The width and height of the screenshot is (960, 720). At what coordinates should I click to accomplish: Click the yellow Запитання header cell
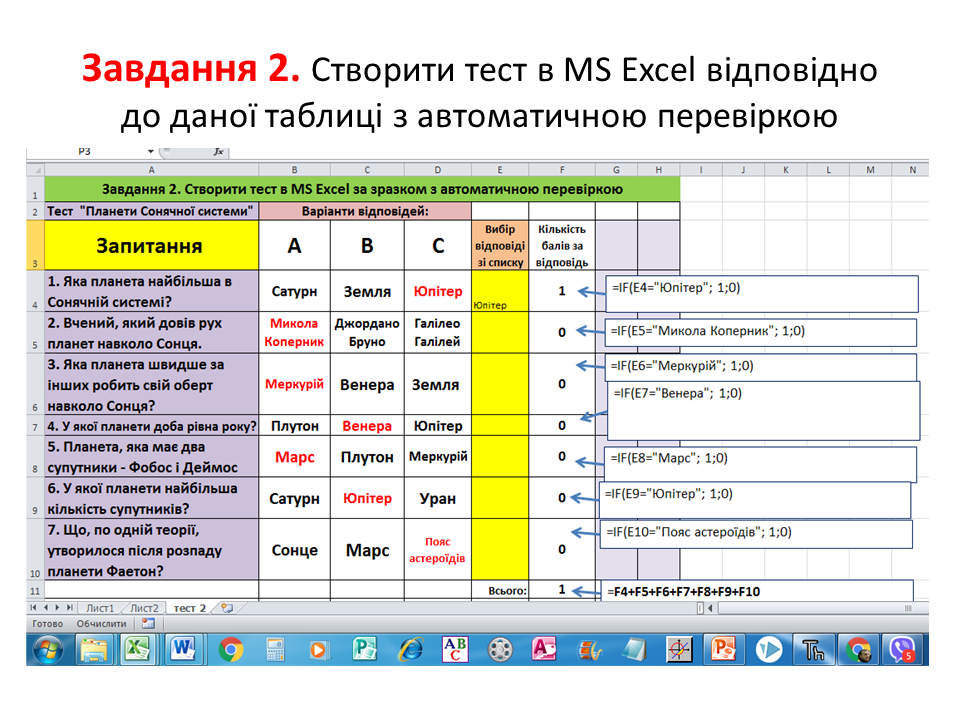click(151, 246)
